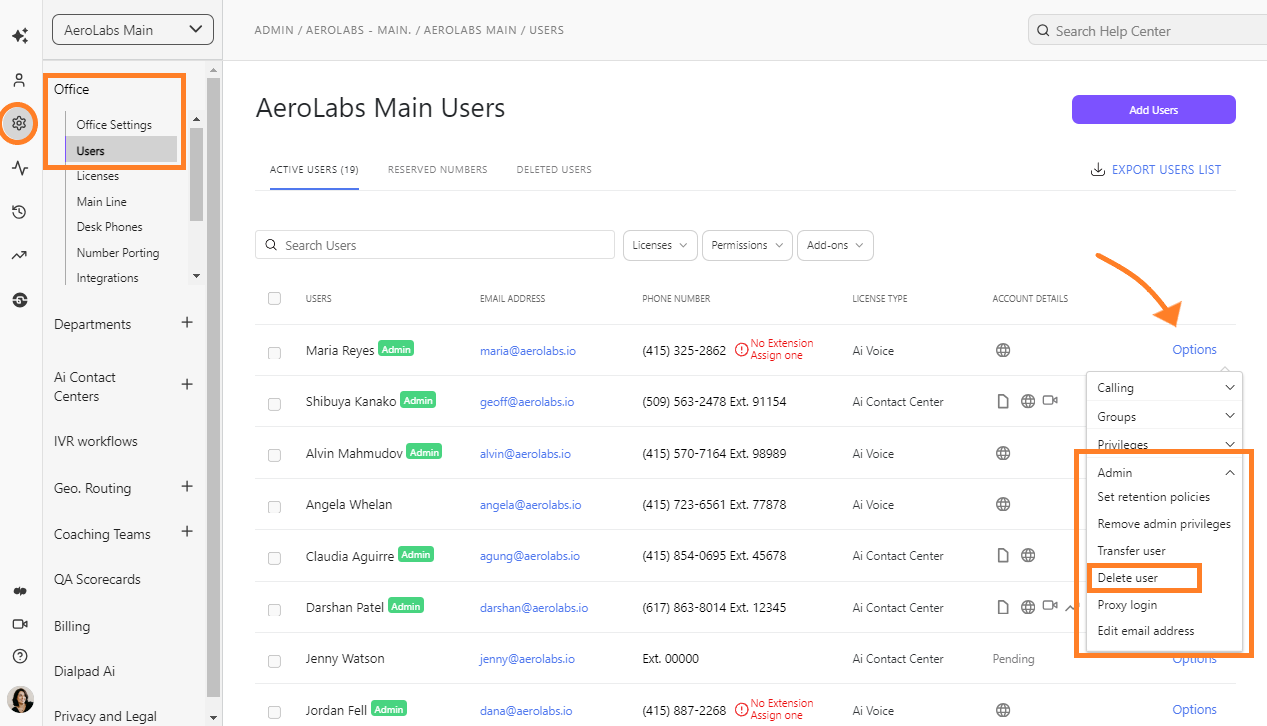Open the video meeting camera icon in rail
This screenshot has height=726, width=1267.
[20, 624]
